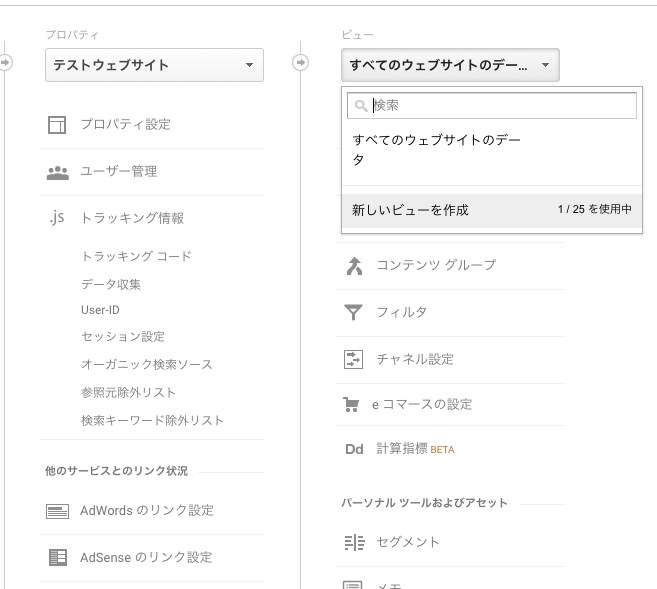Screen dimensions: 657x589
Task: Click the Dd 計算指標 icon
Action: 354,450
